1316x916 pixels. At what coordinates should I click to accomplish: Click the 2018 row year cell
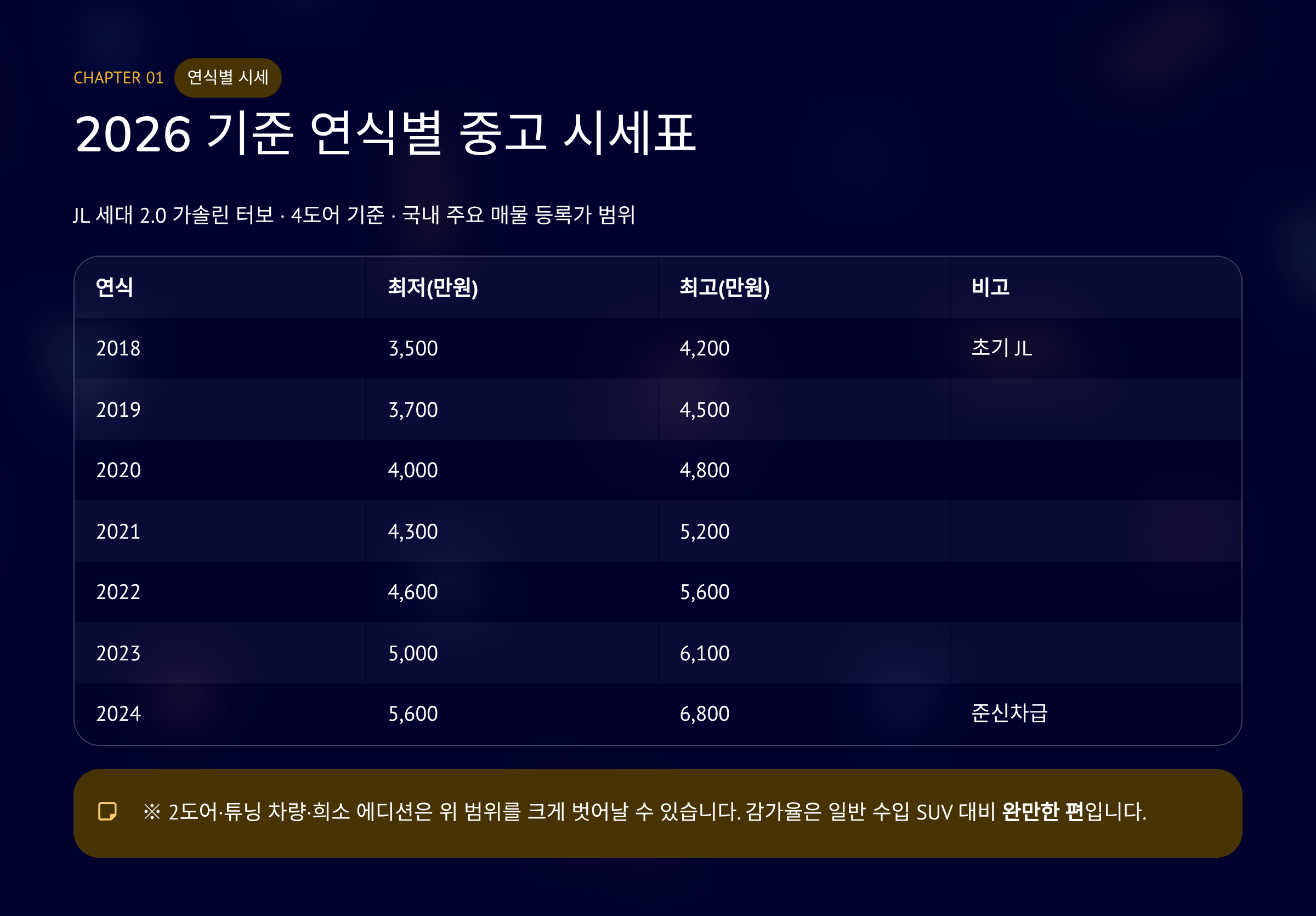118,348
